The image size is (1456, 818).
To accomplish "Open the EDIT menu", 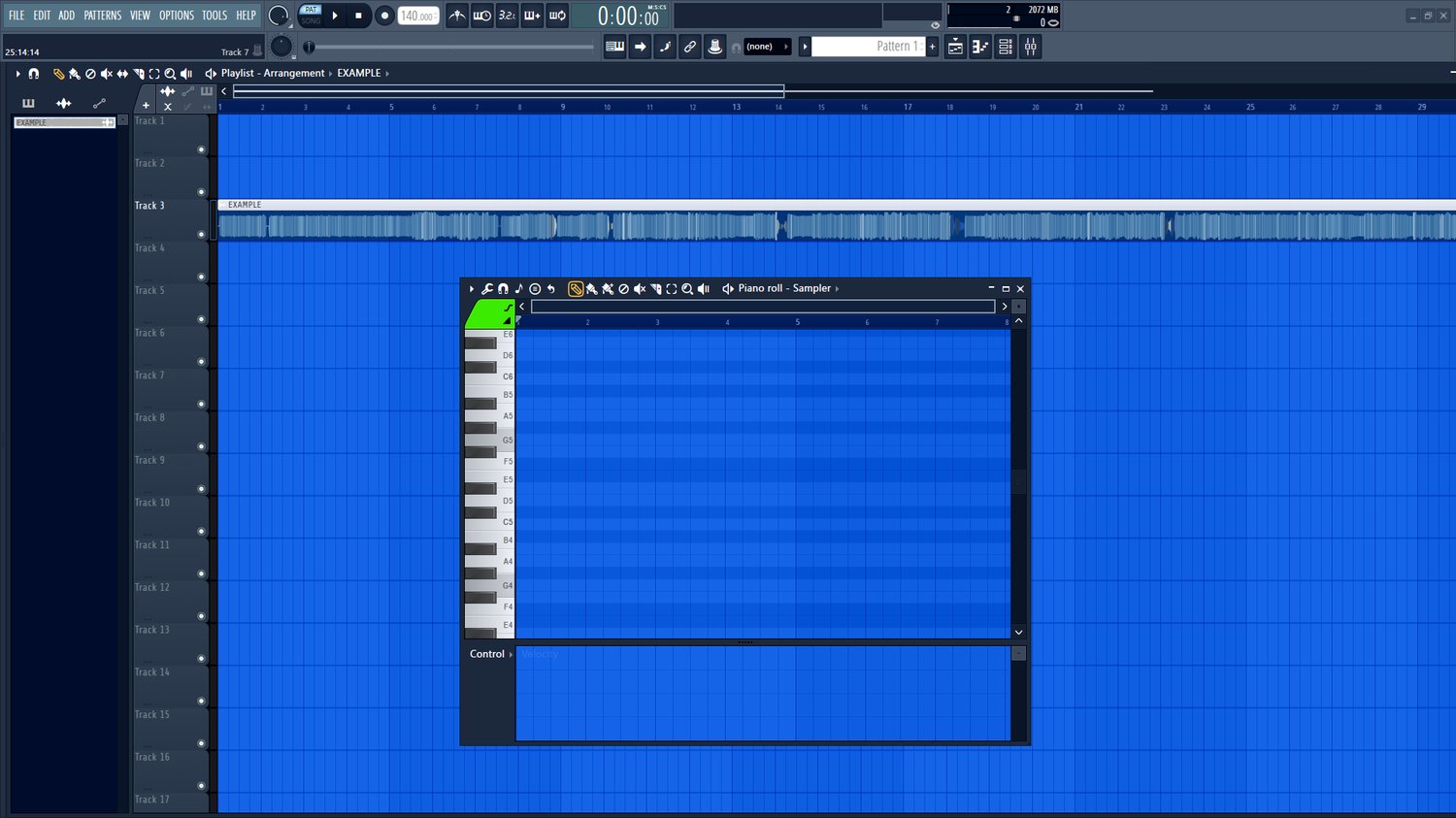I will click(42, 16).
